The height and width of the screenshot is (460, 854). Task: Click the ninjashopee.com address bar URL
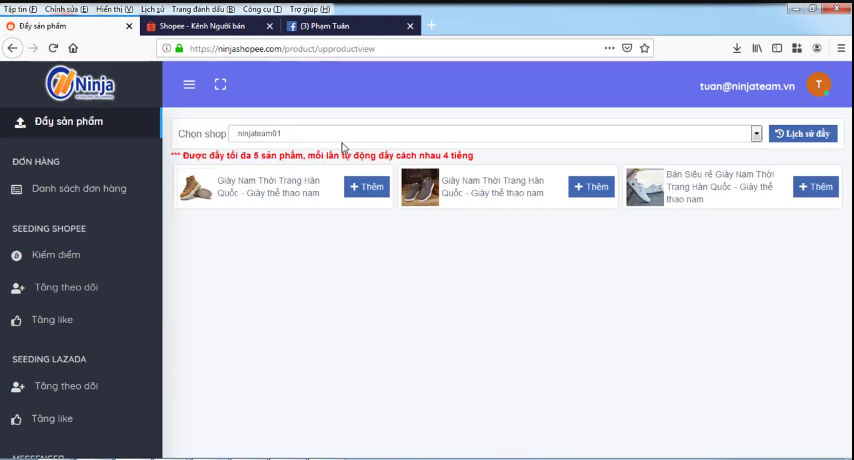point(282,48)
